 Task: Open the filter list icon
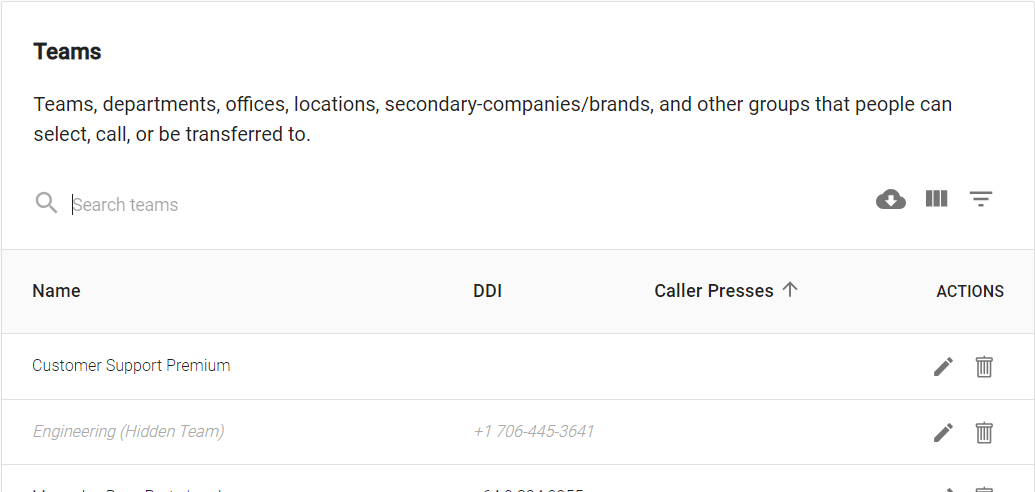(x=981, y=199)
